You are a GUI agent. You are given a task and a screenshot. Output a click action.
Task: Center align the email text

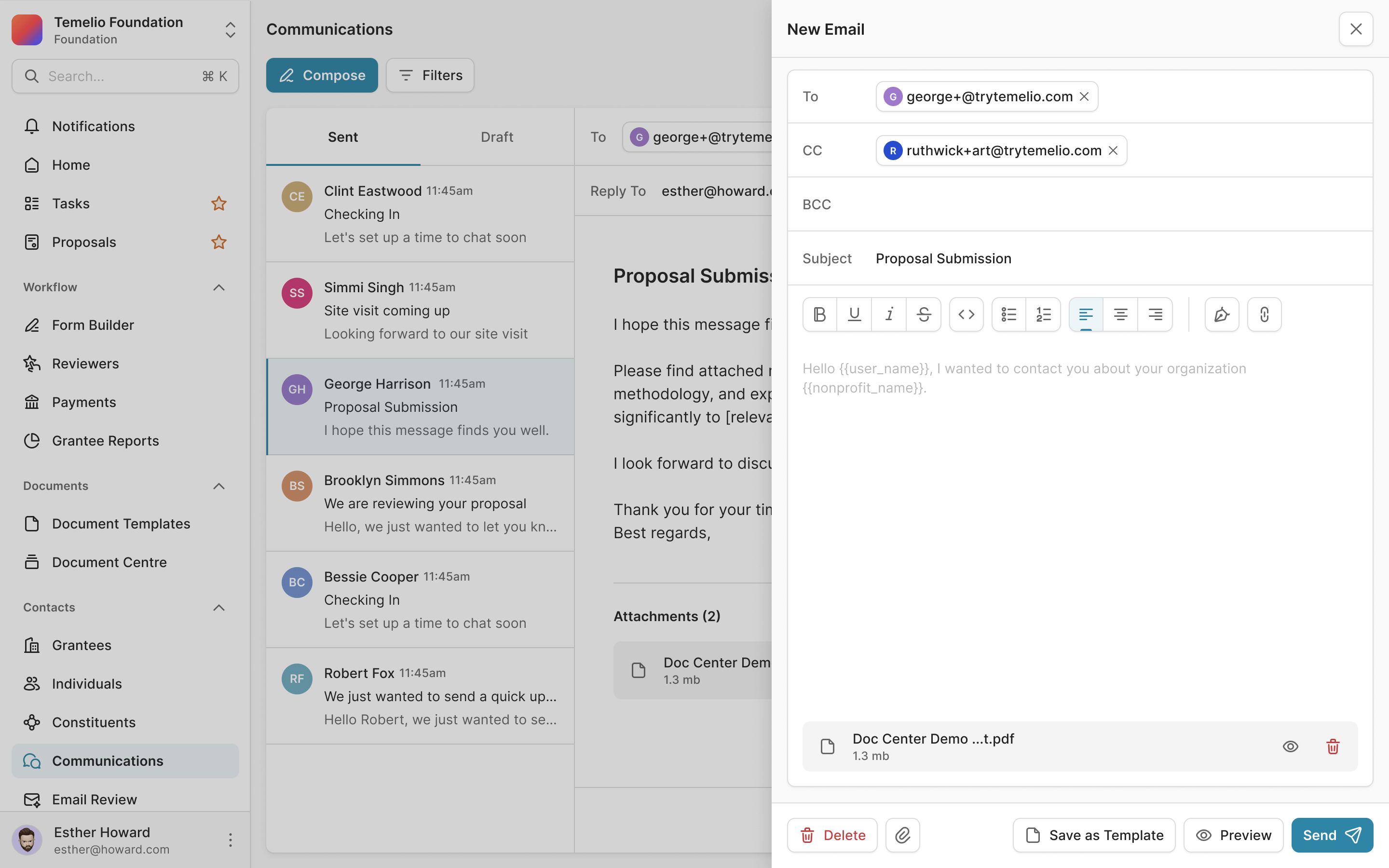coord(1120,314)
